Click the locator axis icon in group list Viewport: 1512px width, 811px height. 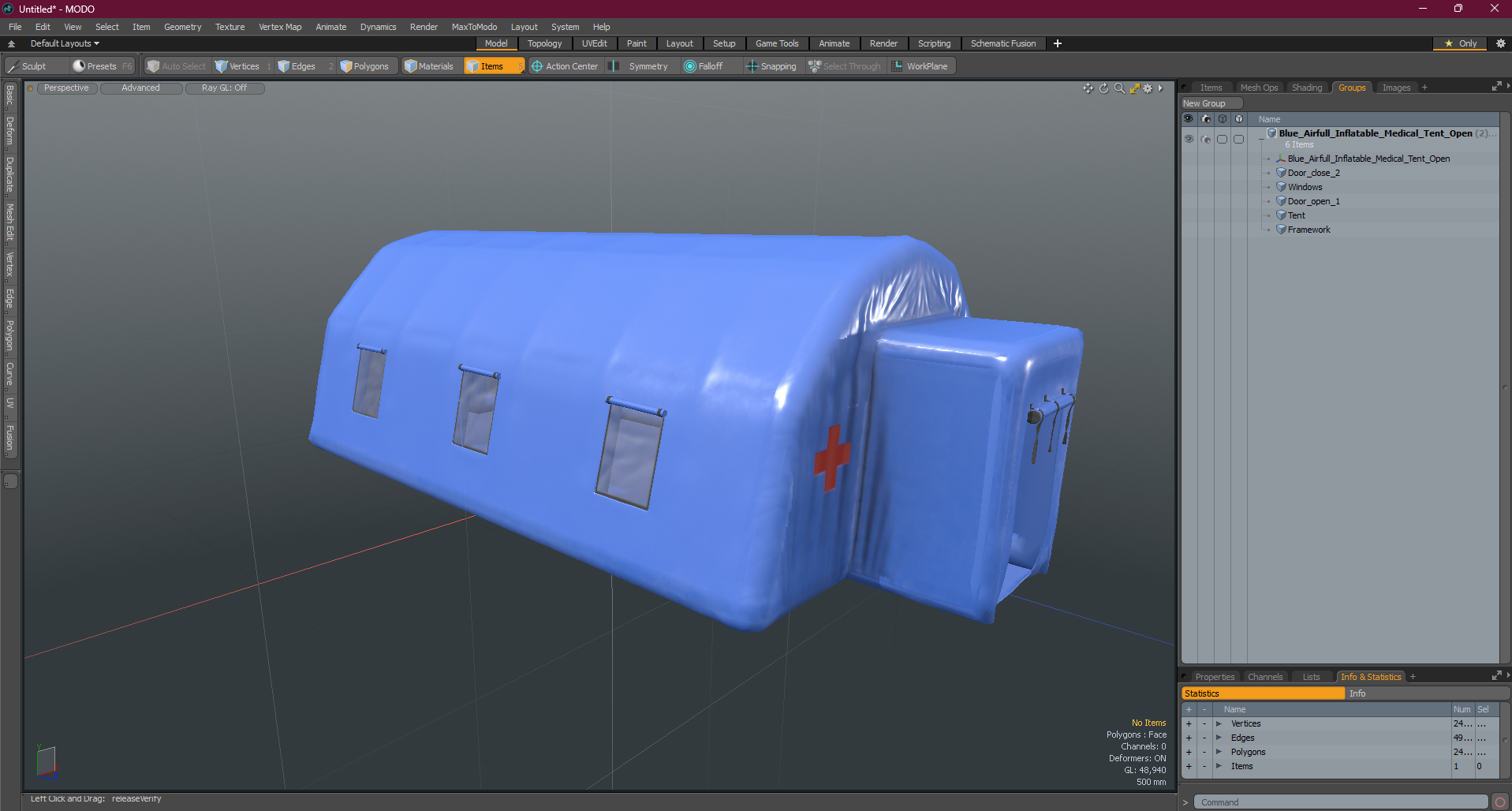[x=1281, y=159]
